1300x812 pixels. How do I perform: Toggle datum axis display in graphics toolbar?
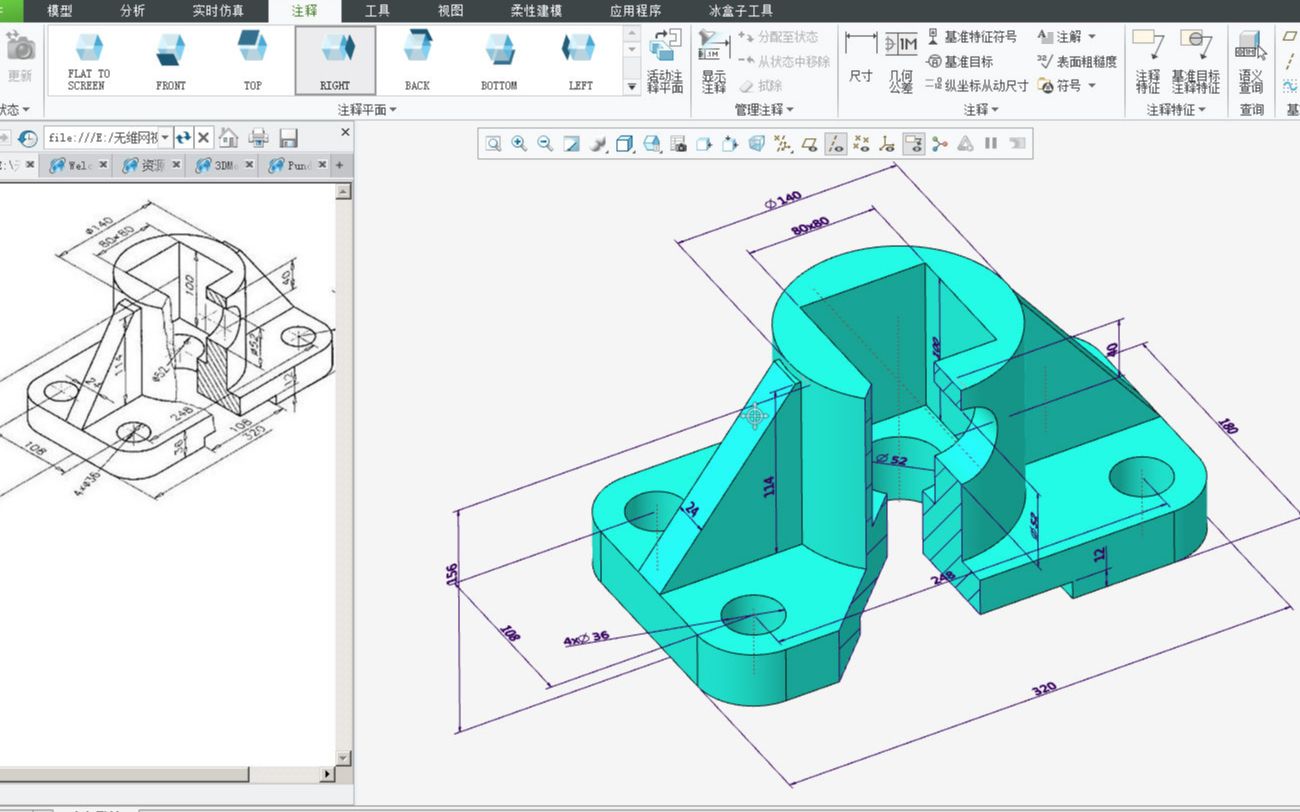click(x=835, y=144)
